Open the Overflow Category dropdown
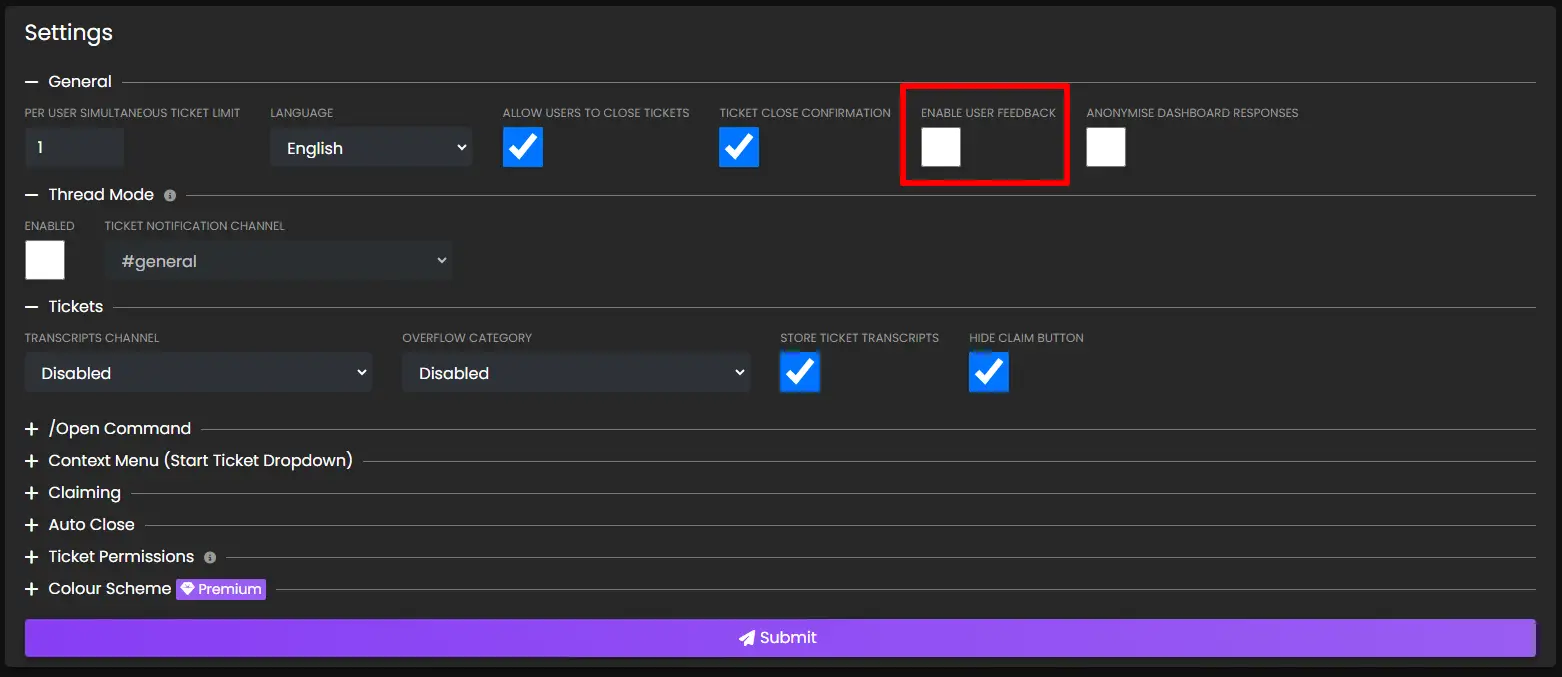 (576, 372)
